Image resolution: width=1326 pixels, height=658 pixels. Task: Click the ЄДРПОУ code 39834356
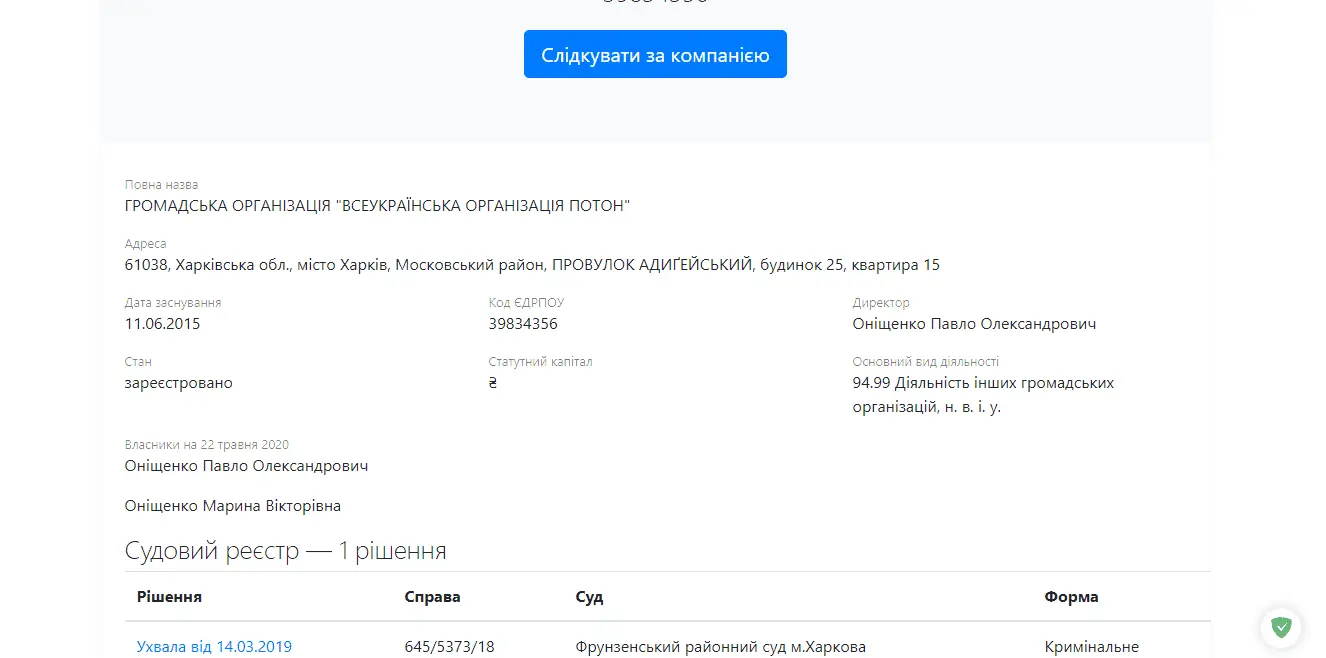[523, 324]
